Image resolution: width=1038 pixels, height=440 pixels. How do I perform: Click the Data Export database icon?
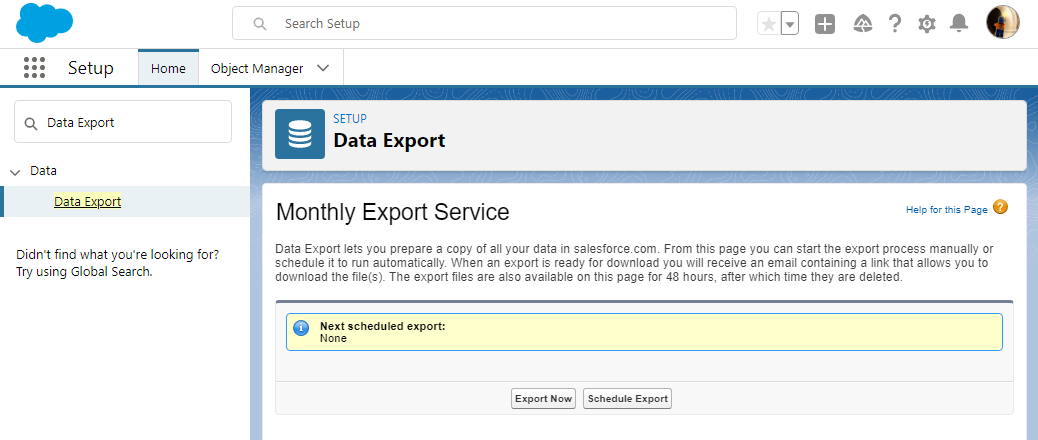coord(300,134)
